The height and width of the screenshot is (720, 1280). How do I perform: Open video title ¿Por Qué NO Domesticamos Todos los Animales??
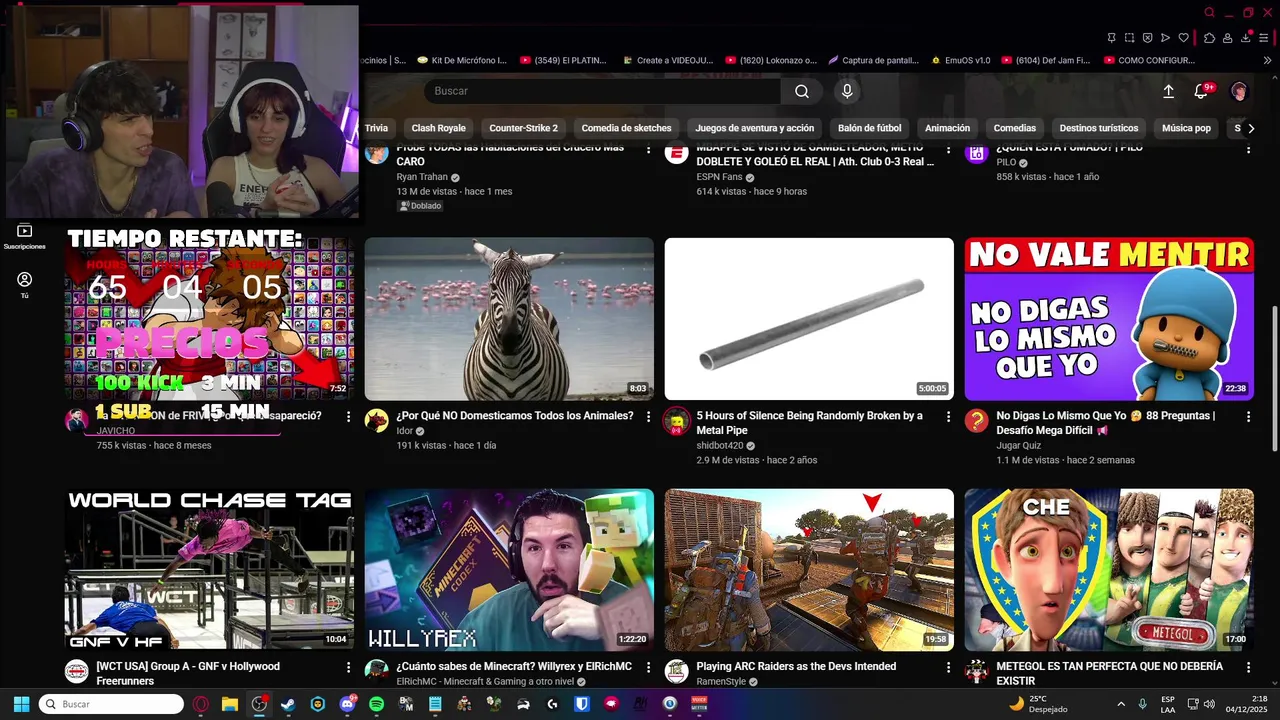(x=515, y=416)
